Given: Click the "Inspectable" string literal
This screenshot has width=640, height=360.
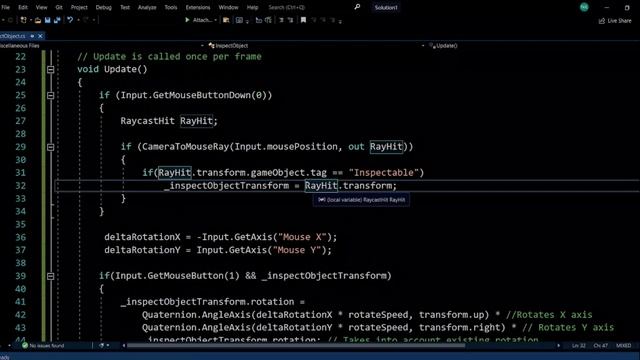Looking at the screenshot, I should (384, 173).
